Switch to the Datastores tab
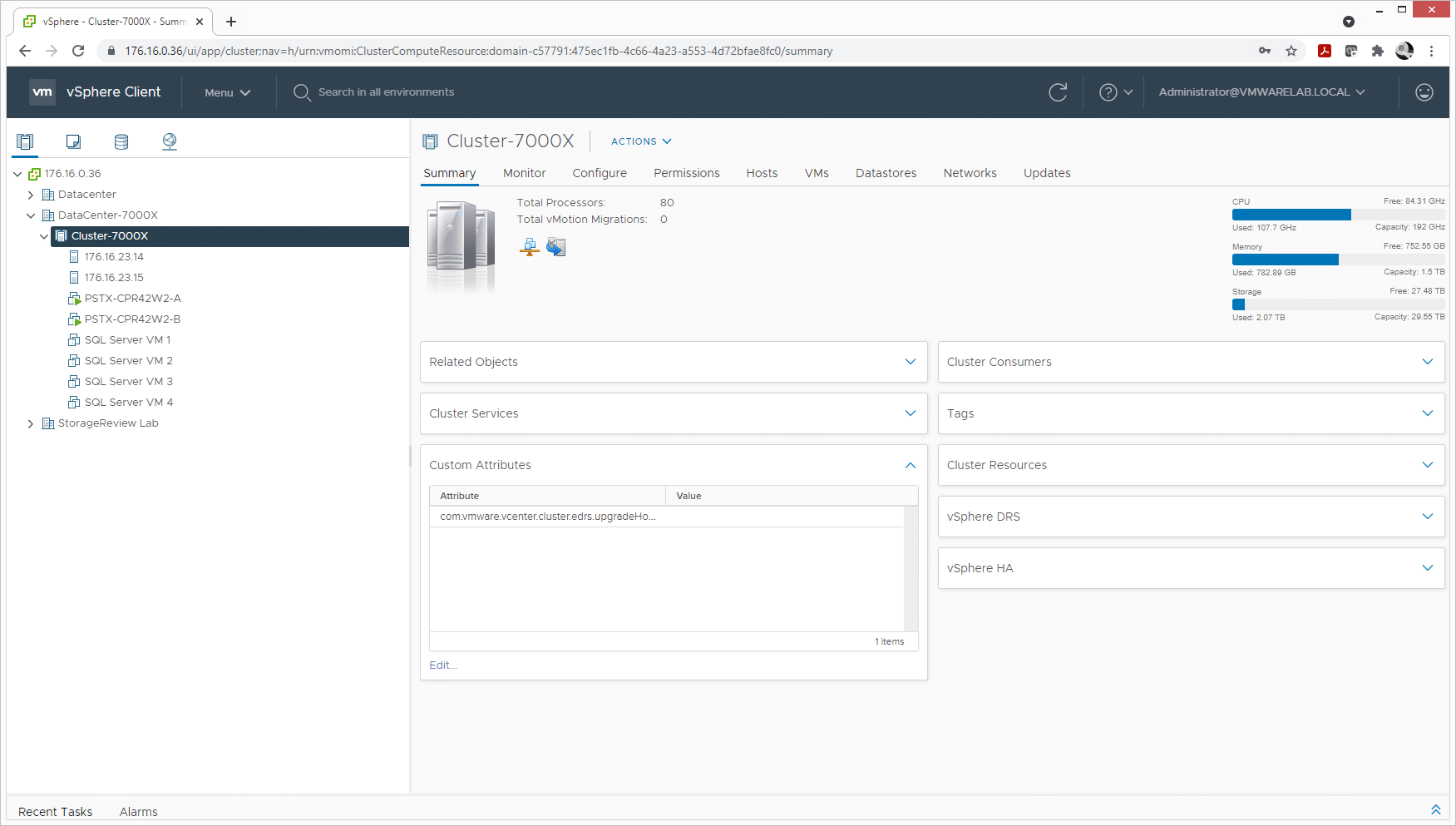The image size is (1456, 826). click(x=886, y=173)
